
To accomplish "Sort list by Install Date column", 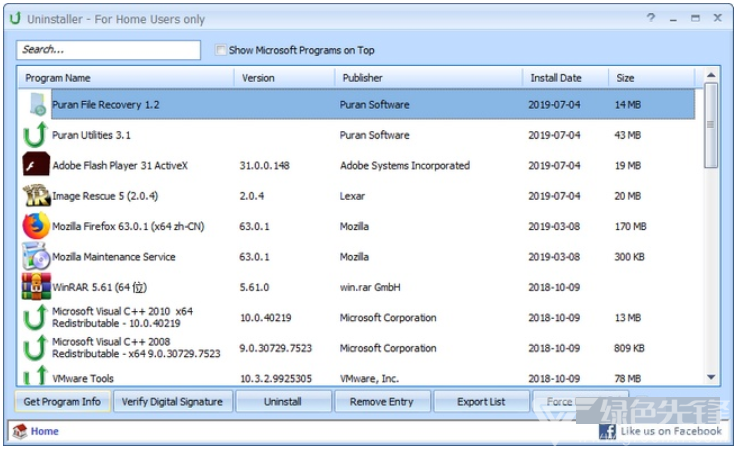I will coord(565,78).
